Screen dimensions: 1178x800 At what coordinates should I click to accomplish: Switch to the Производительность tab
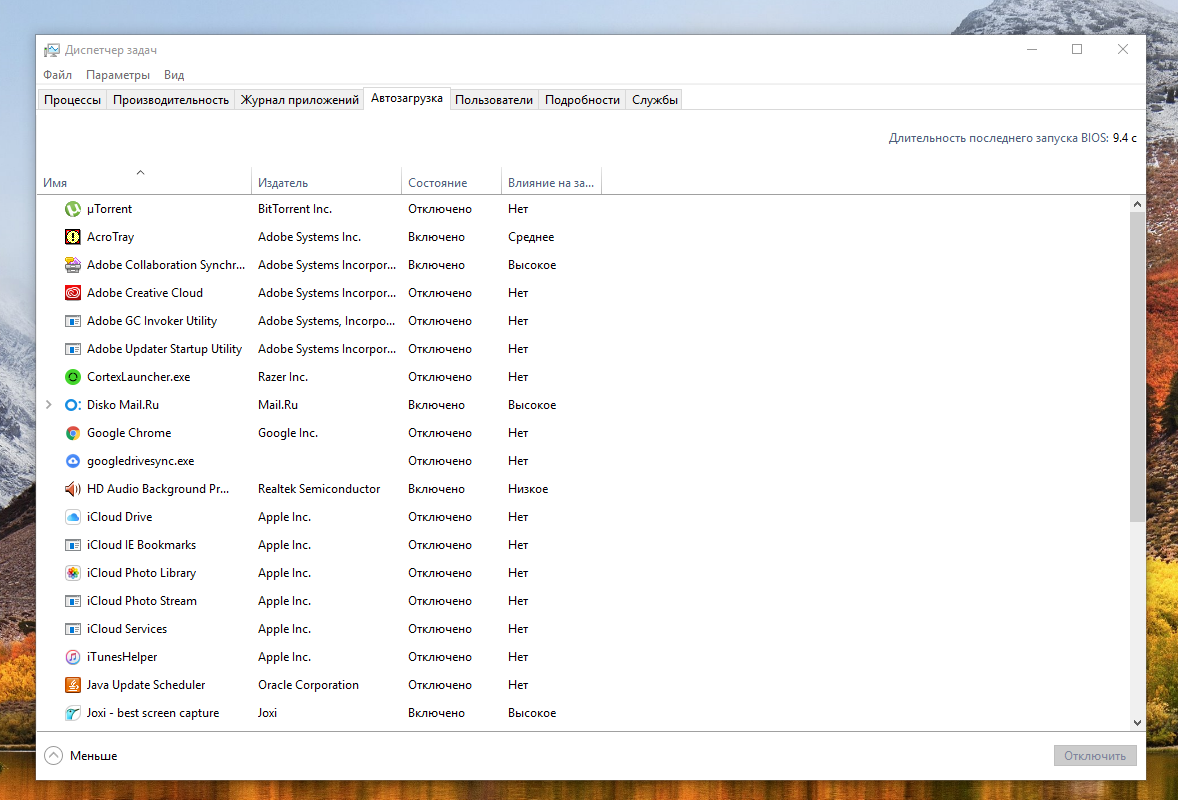point(171,100)
